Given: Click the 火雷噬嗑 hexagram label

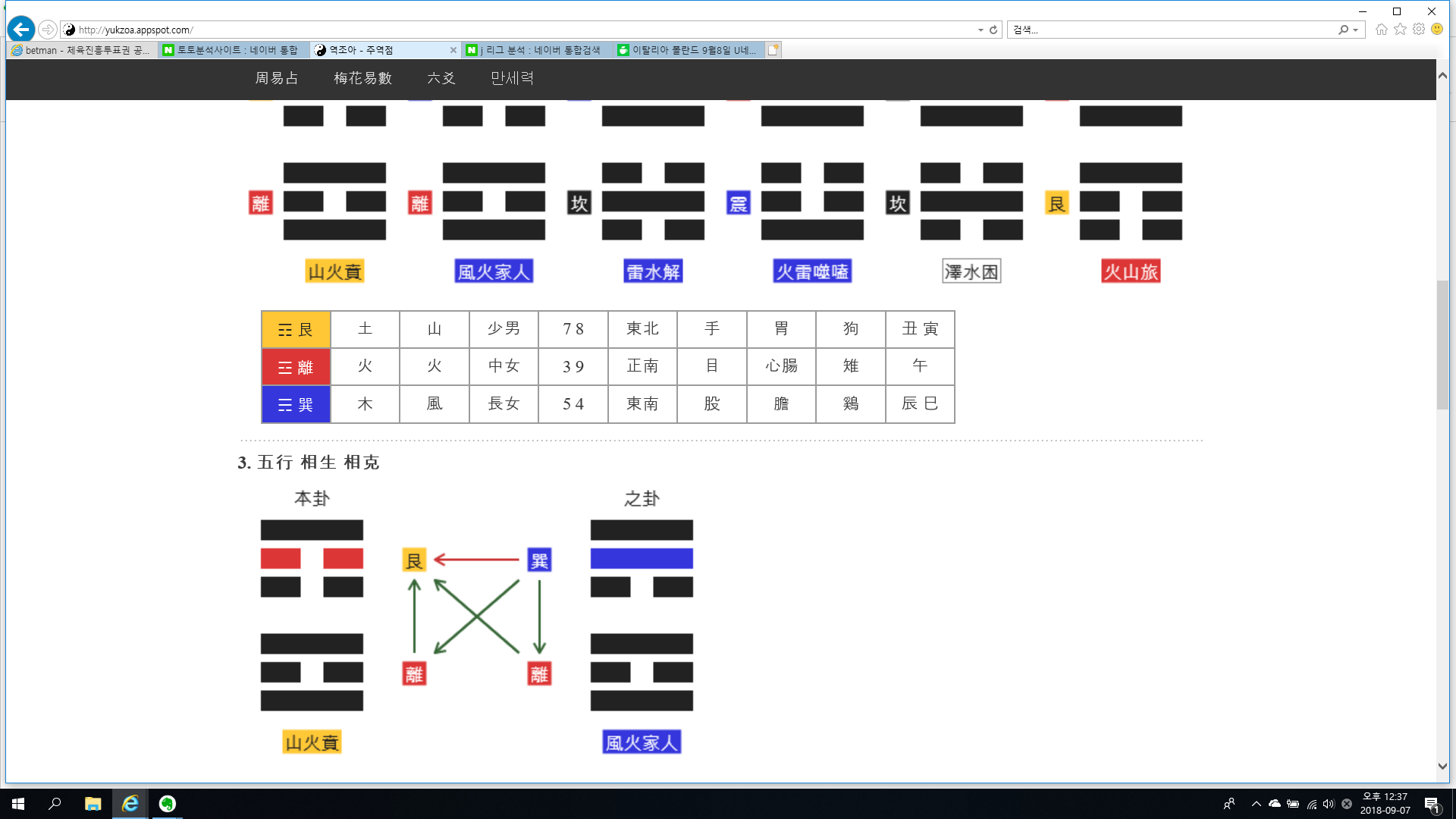Looking at the screenshot, I should pos(812,271).
